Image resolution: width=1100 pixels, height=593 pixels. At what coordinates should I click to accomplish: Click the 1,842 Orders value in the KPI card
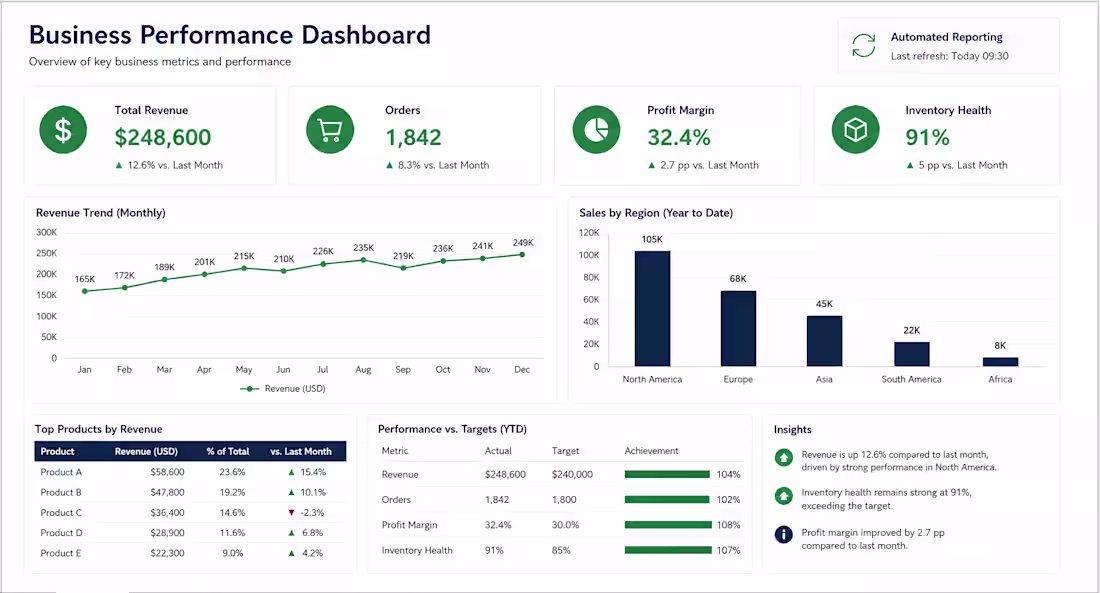tap(413, 138)
